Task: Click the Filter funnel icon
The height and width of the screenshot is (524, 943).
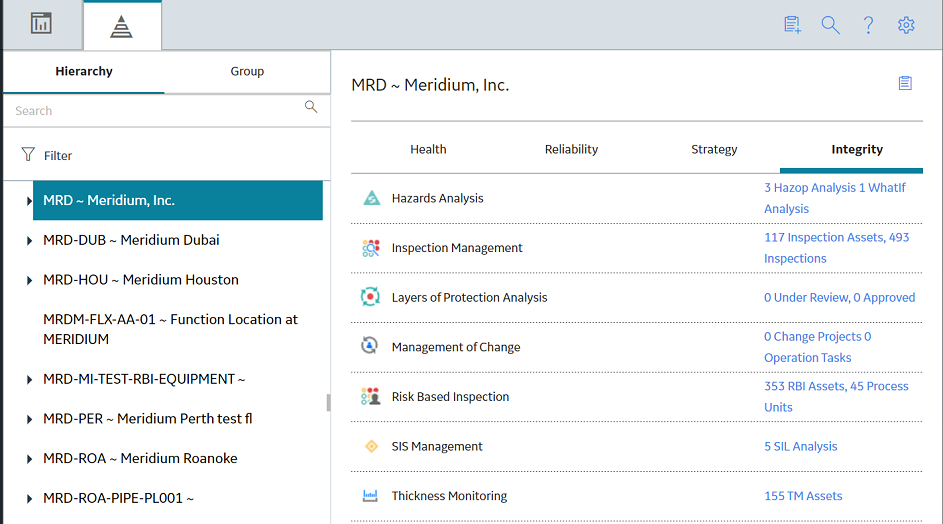Action: (28, 155)
